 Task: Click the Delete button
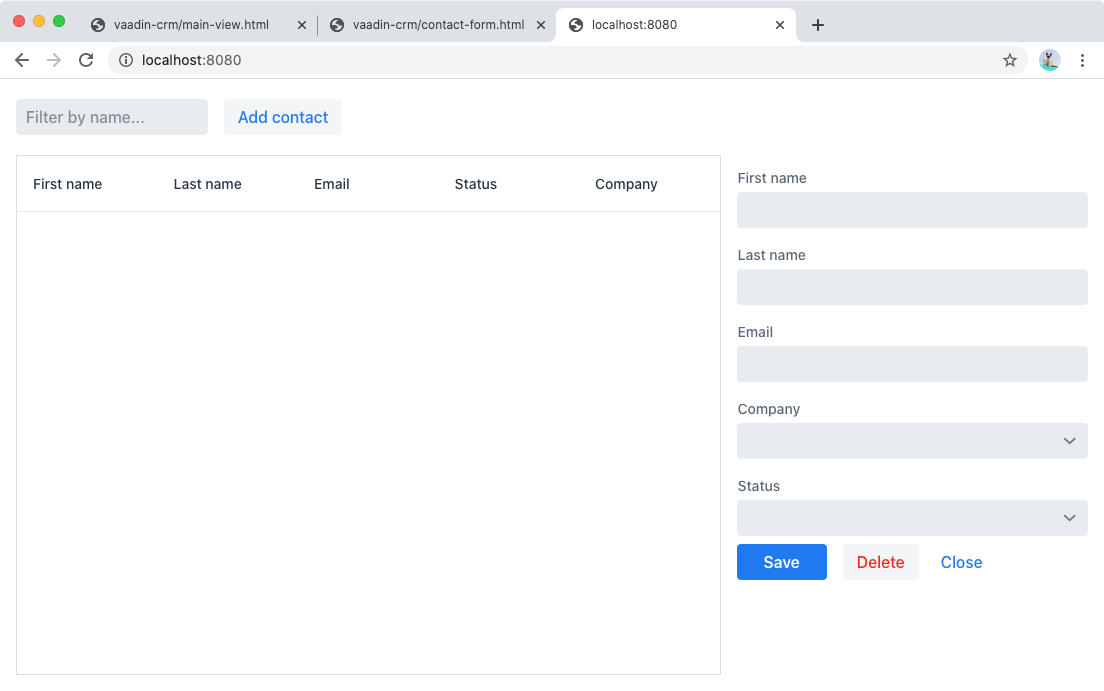tap(880, 562)
